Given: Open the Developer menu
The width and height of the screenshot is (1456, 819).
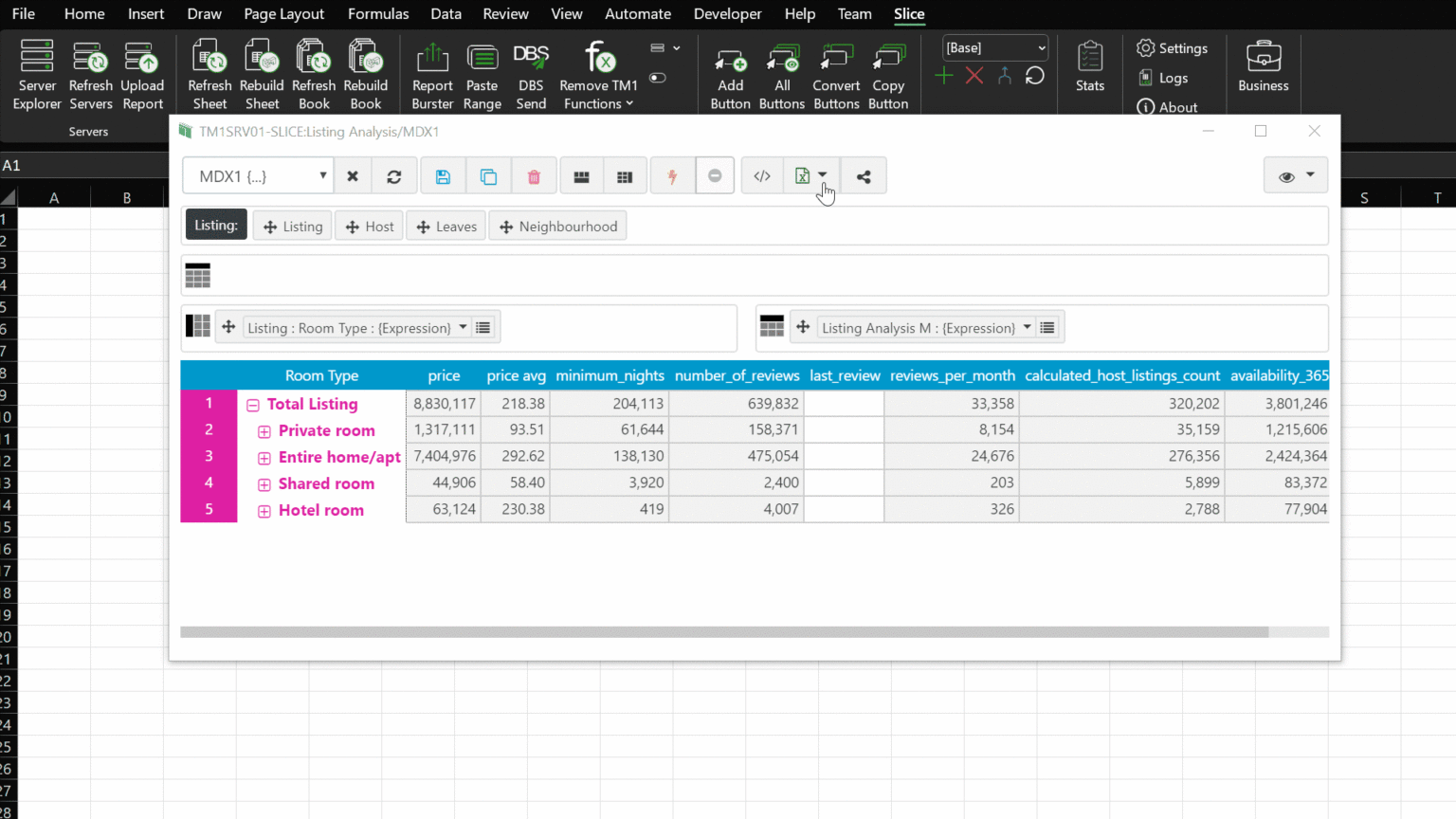Looking at the screenshot, I should click(727, 14).
